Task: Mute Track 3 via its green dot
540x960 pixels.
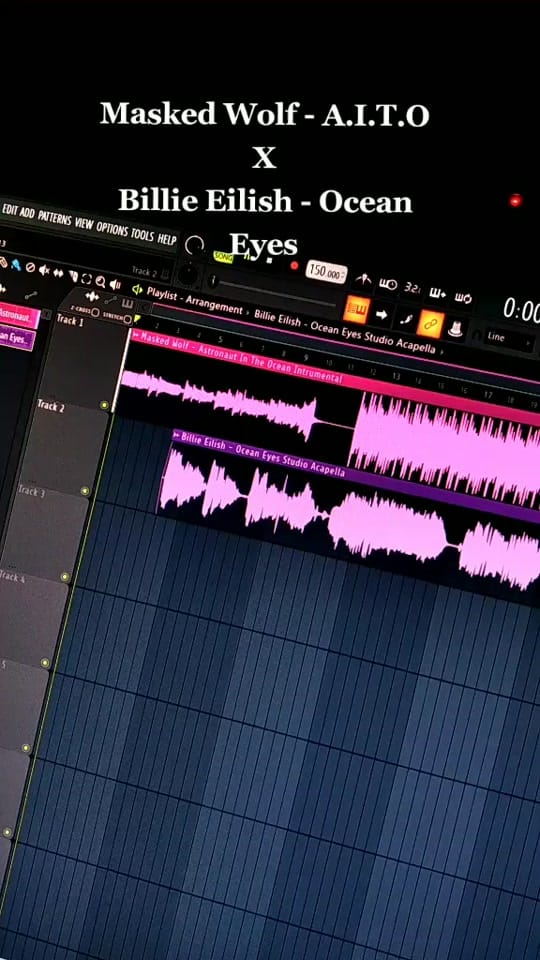Action: point(65,577)
